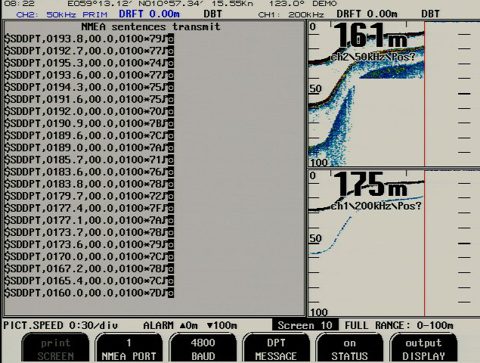Image resolution: width=480 pixels, height=363 pixels.
Task: Click the CH2: 50kHz PRIM label
Action: pyautogui.click(x=62, y=15)
